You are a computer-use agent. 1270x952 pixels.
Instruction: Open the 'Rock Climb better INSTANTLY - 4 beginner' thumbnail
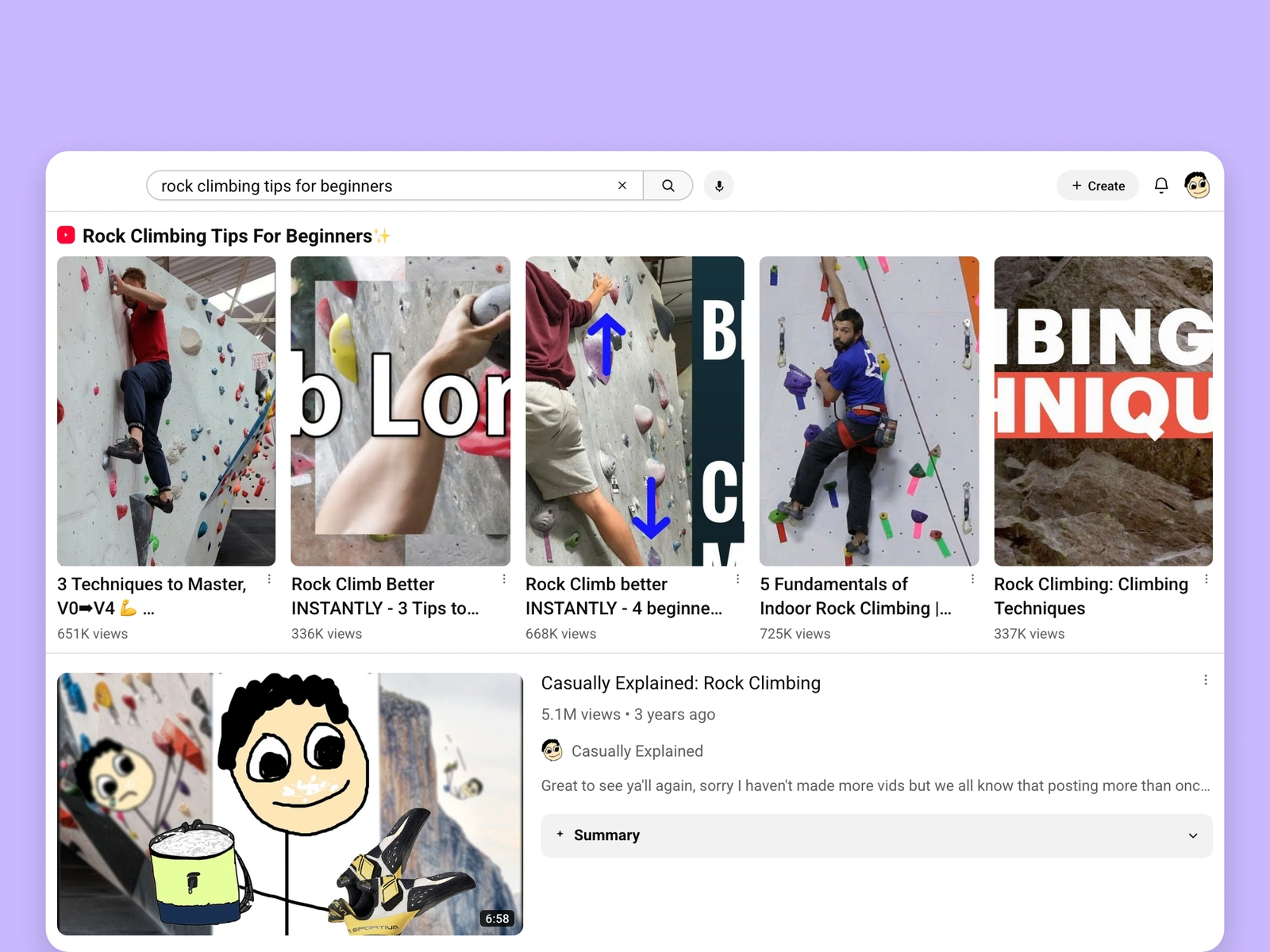[x=635, y=411]
